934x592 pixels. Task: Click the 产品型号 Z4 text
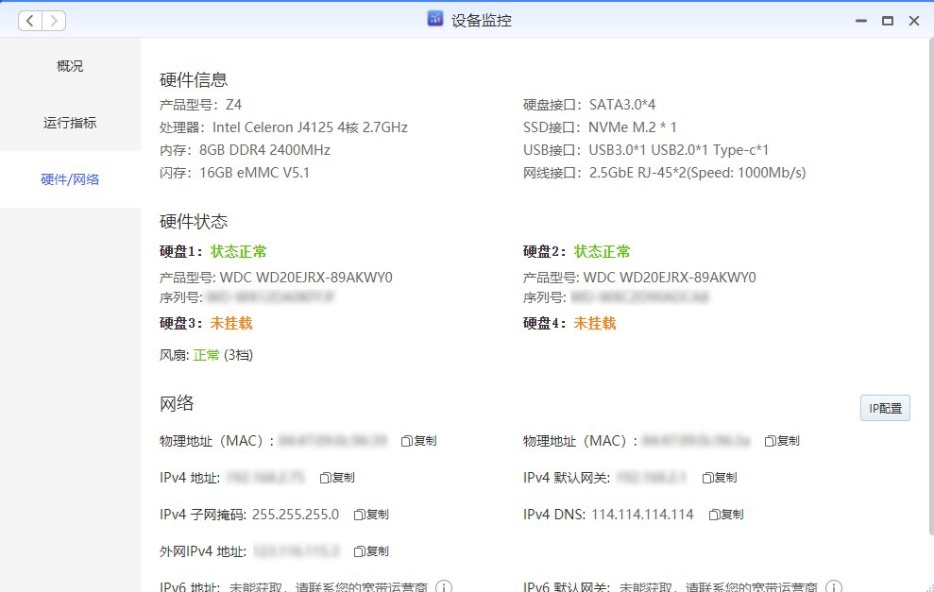tap(201, 105)
